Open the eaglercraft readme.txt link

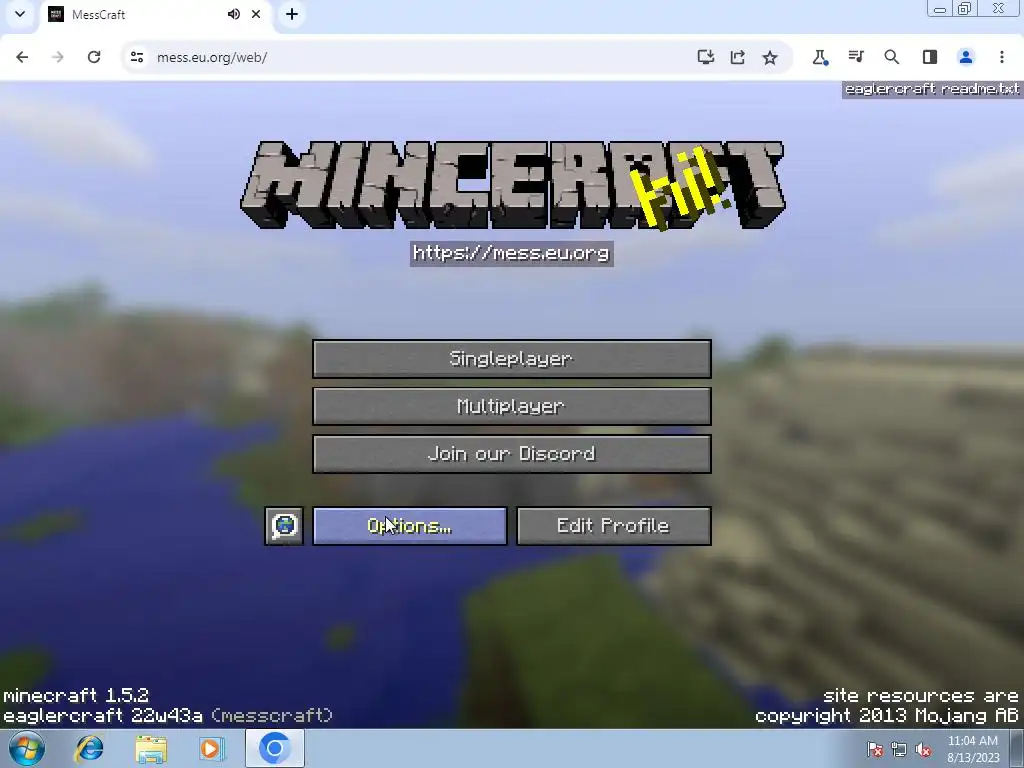(932, 89)
